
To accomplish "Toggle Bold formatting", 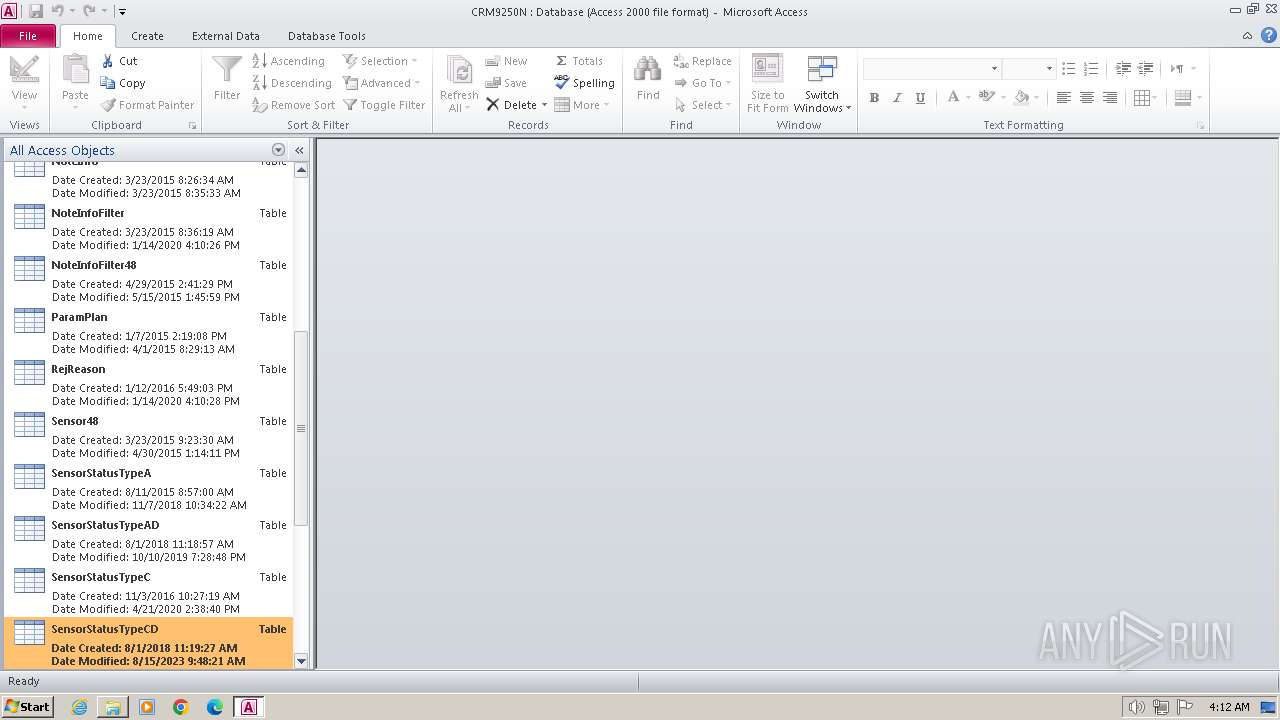I will 874,97.
